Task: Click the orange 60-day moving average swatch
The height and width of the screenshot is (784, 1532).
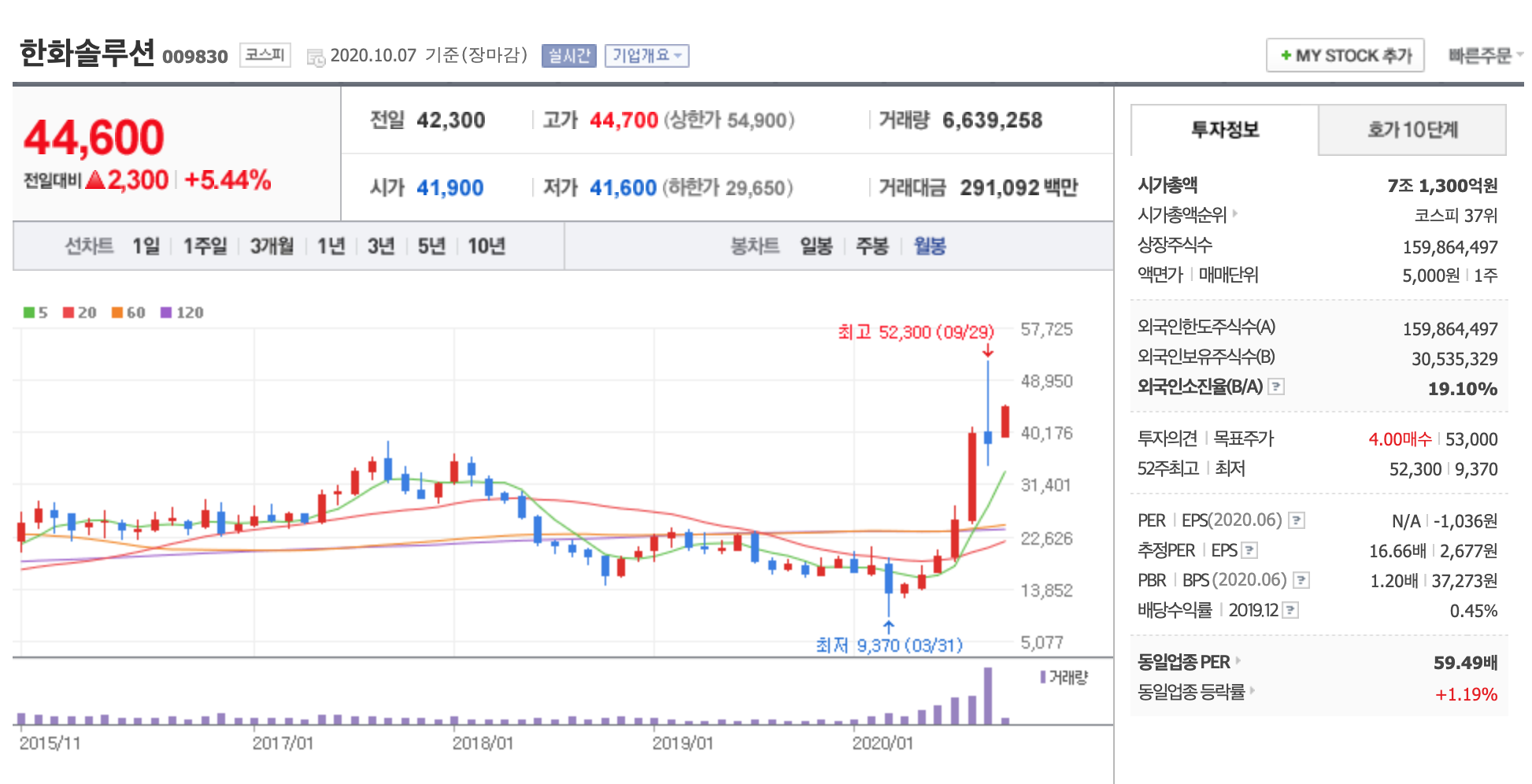Action: (117, 312)
